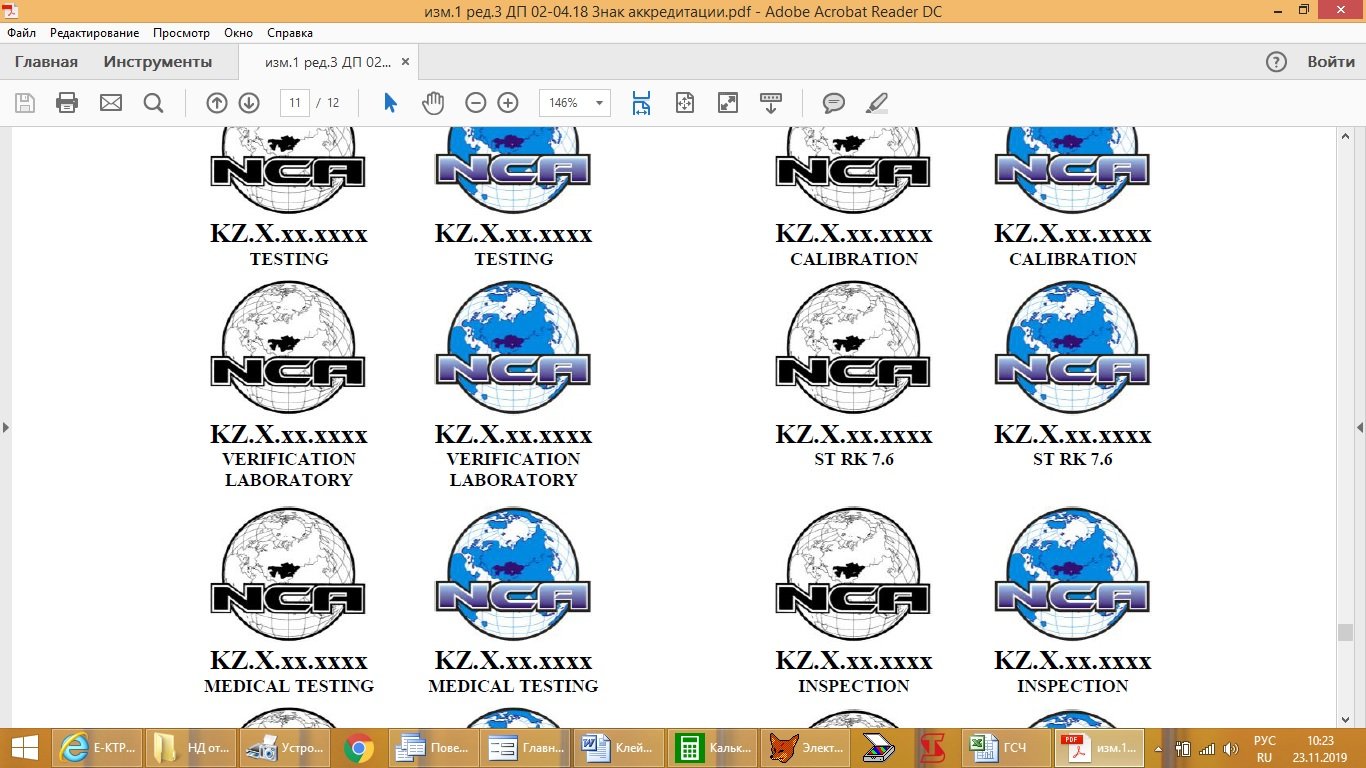Go to previous page with up arrow

[216, 103]
